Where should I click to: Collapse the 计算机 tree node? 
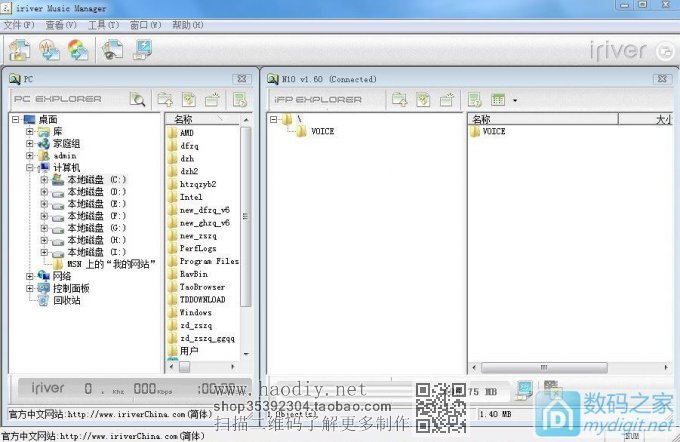click(30, 168)
